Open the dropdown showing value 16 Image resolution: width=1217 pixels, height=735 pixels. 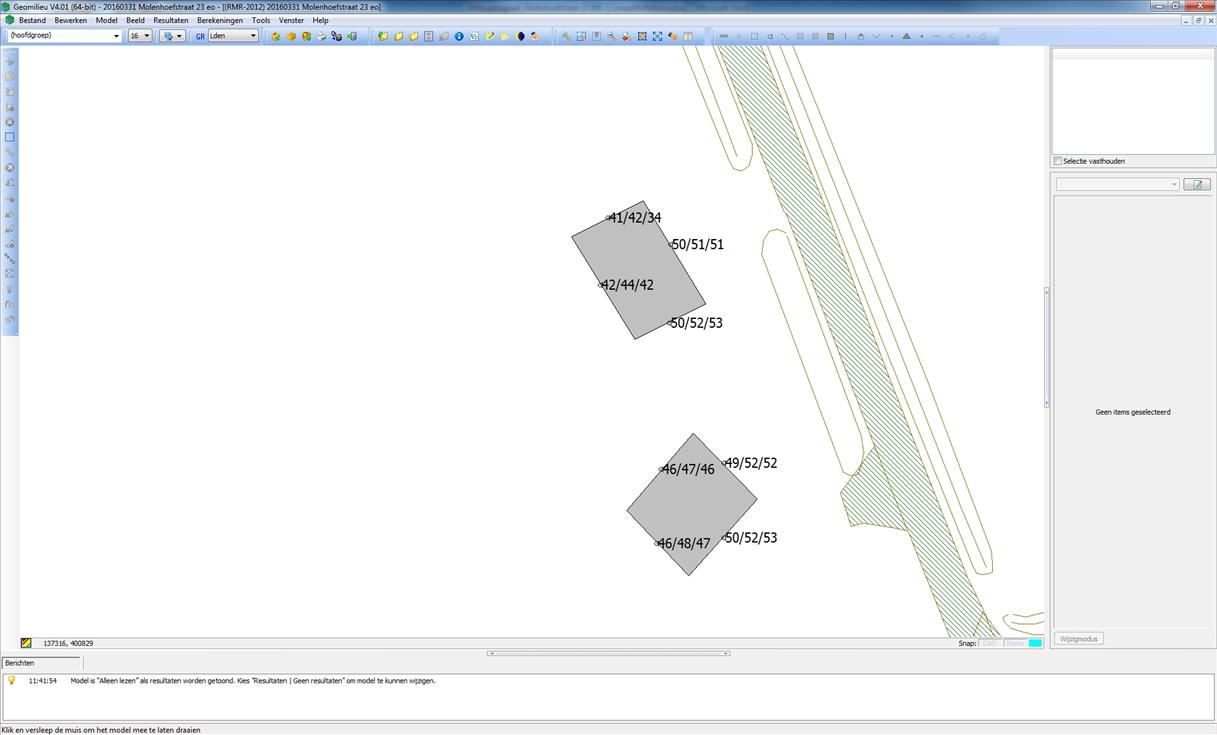click(x=140, y=36)
